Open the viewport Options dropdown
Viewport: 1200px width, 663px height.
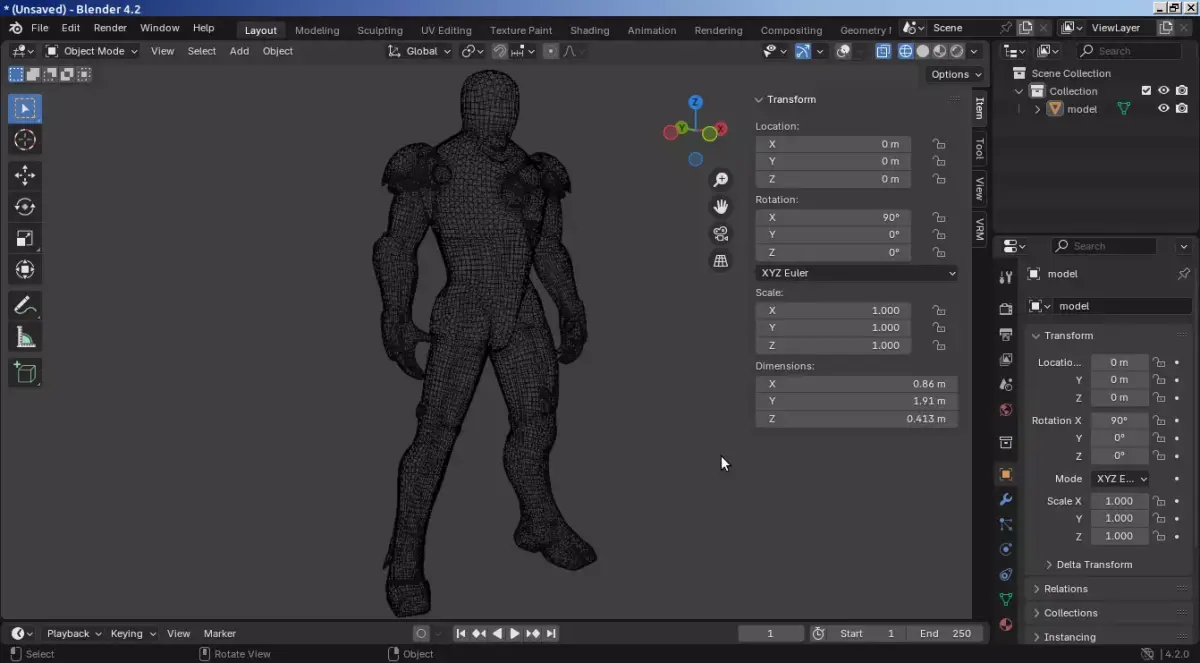point(955,74)
